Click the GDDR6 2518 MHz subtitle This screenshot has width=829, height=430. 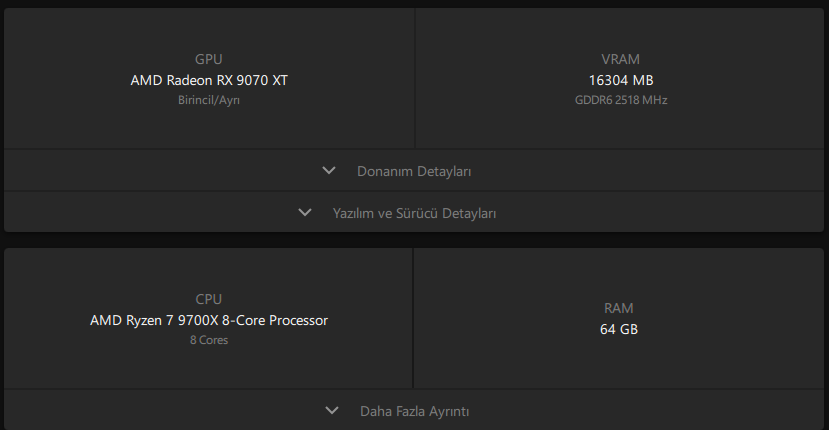coord(621,100)
